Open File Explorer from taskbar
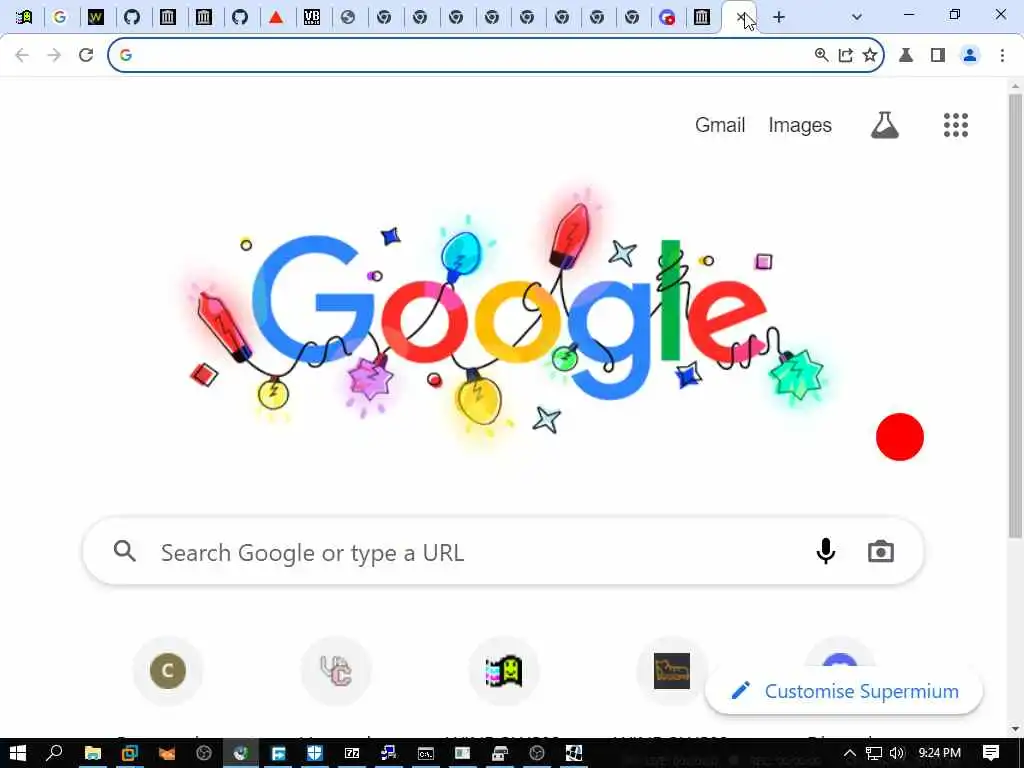 tap(93, 754)
